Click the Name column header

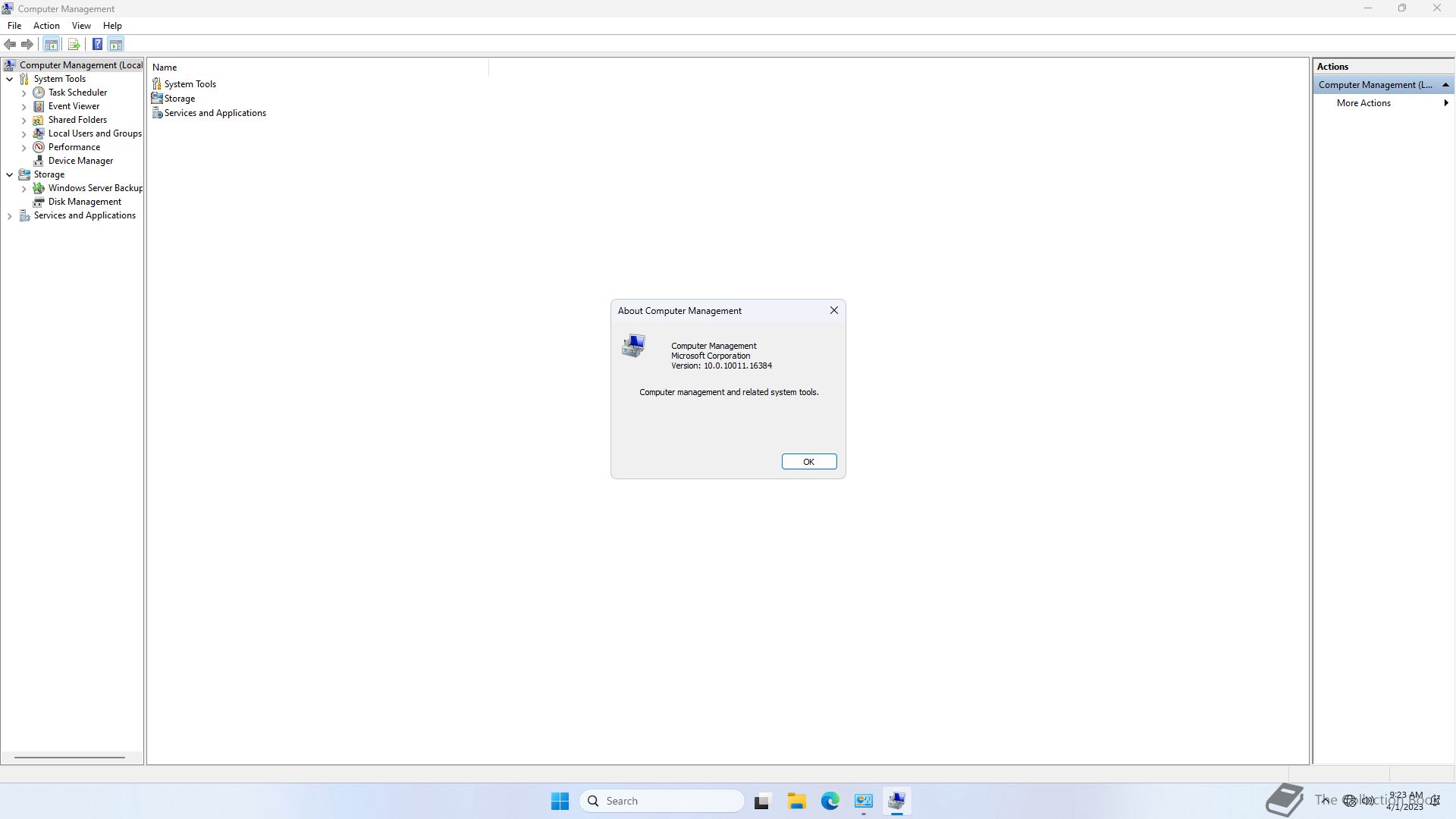click(x=318, y=67)
